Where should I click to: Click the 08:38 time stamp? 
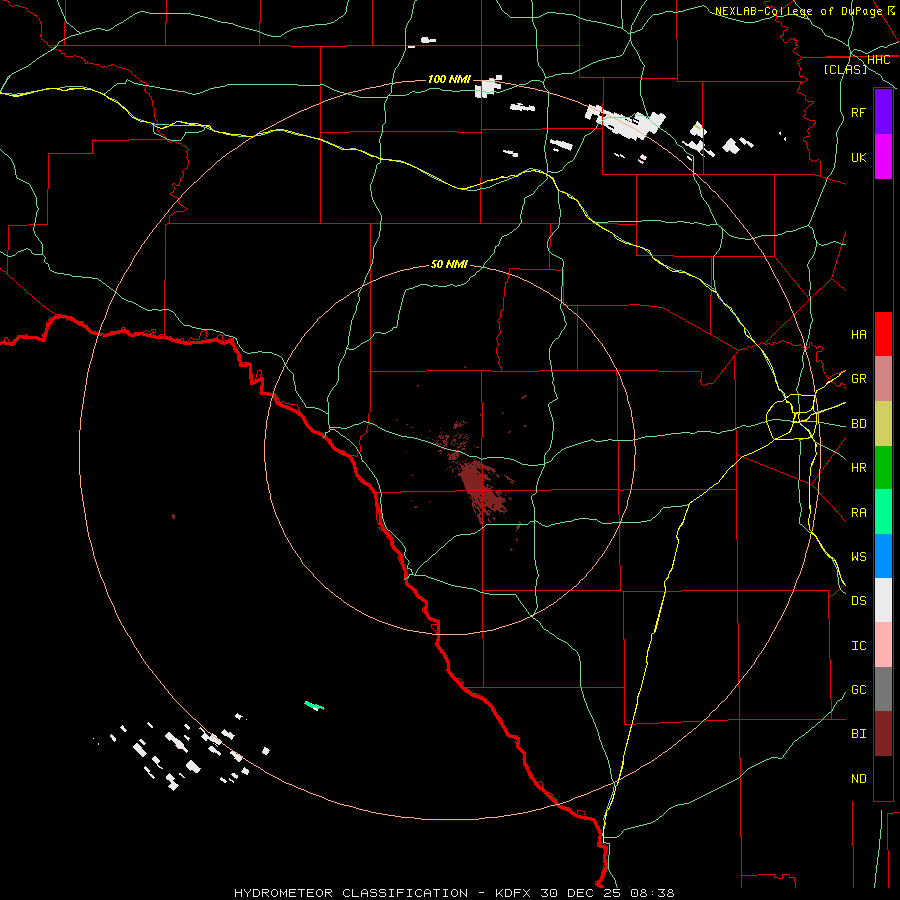click(652, 893)
